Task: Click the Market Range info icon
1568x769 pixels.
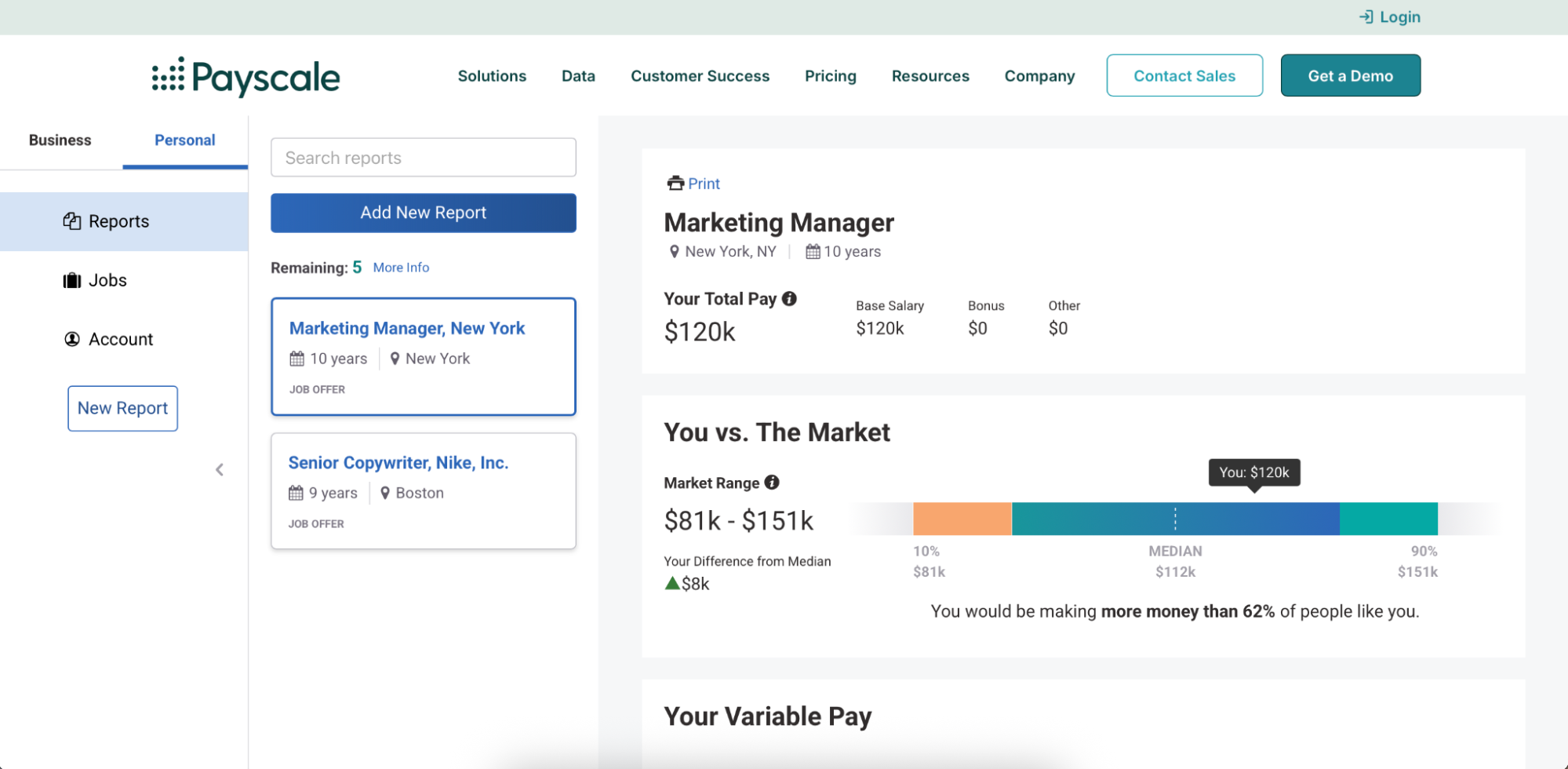Action: [x=772, y=483]
